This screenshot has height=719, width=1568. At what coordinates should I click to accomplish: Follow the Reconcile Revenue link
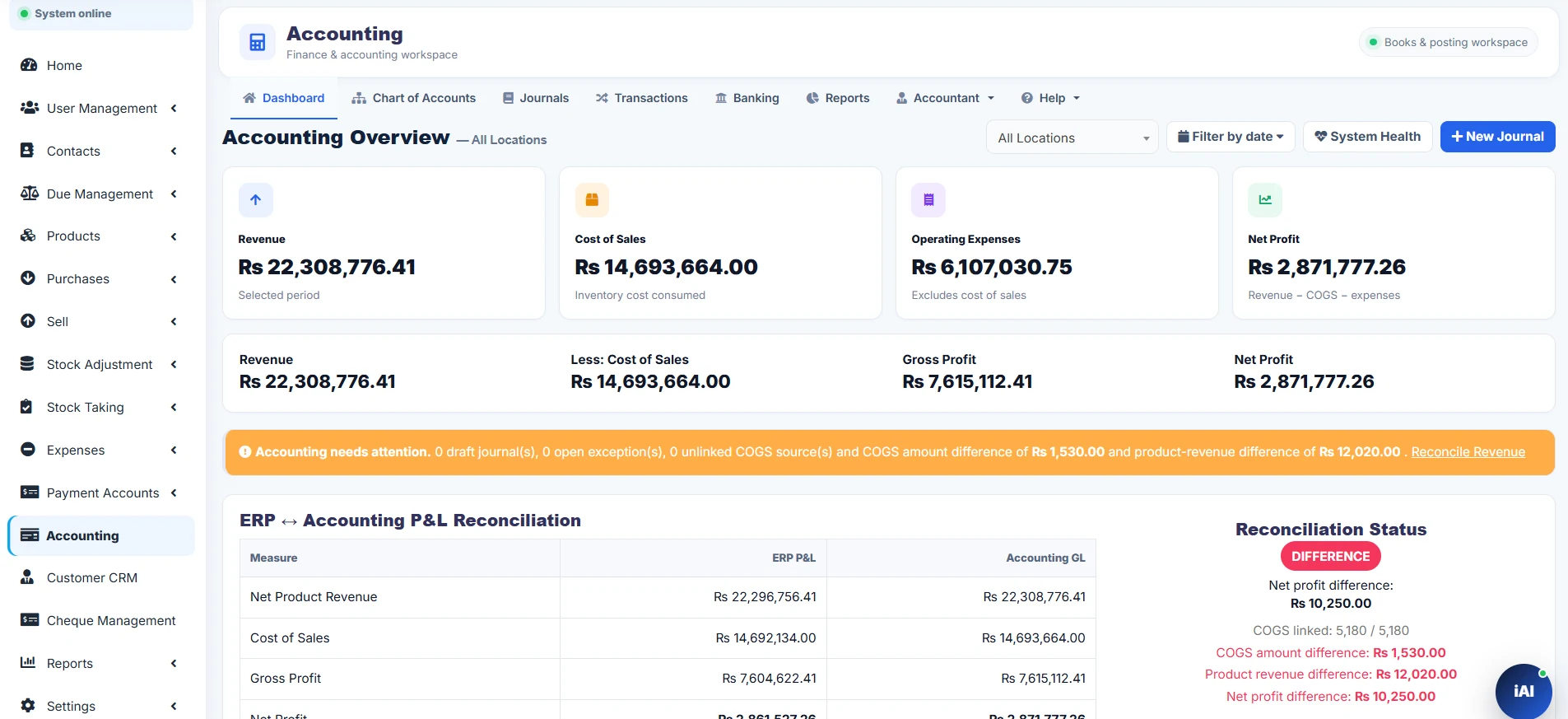(1468, 452)
